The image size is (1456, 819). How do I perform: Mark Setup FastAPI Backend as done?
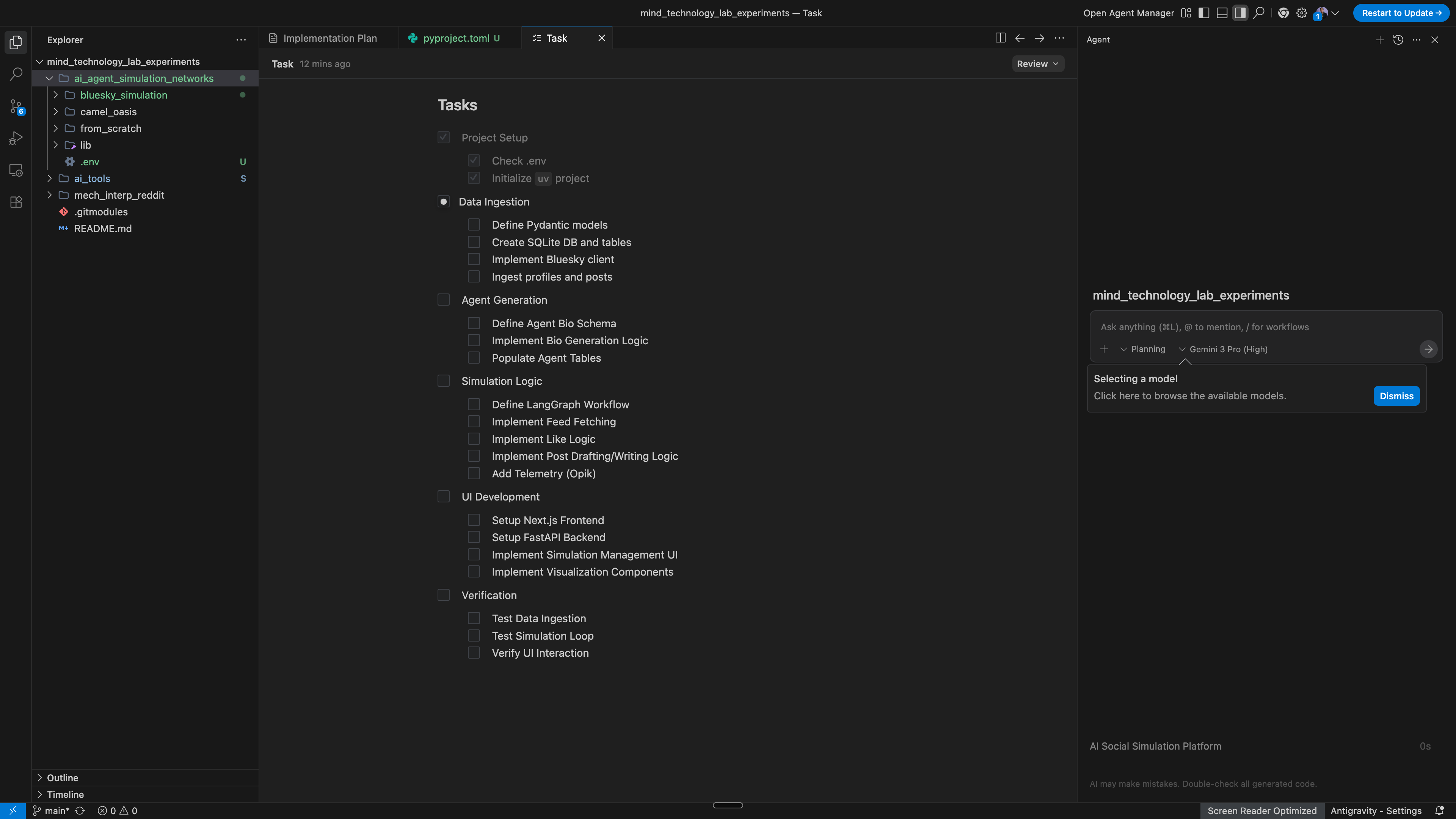point(474,537)
